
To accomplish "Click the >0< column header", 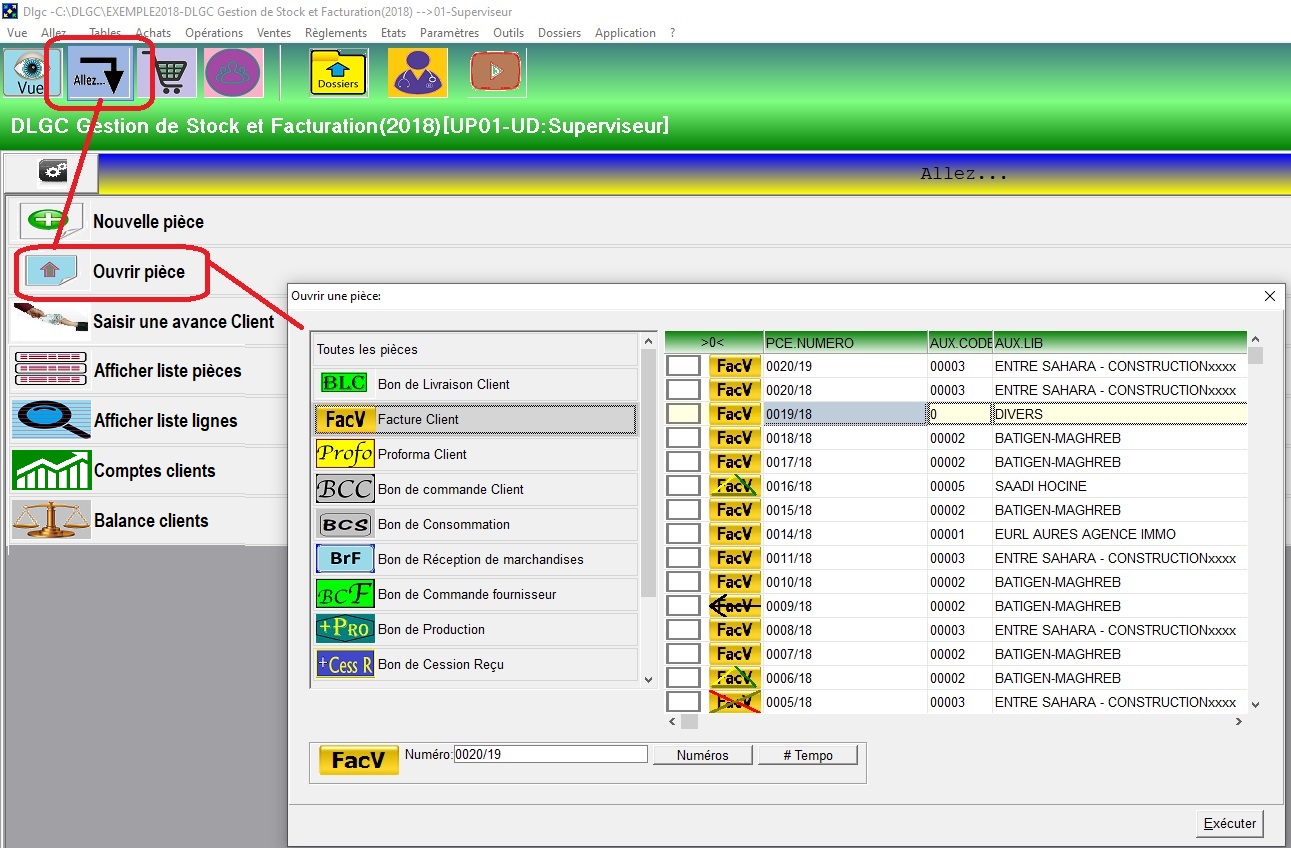I will (714, 343).
